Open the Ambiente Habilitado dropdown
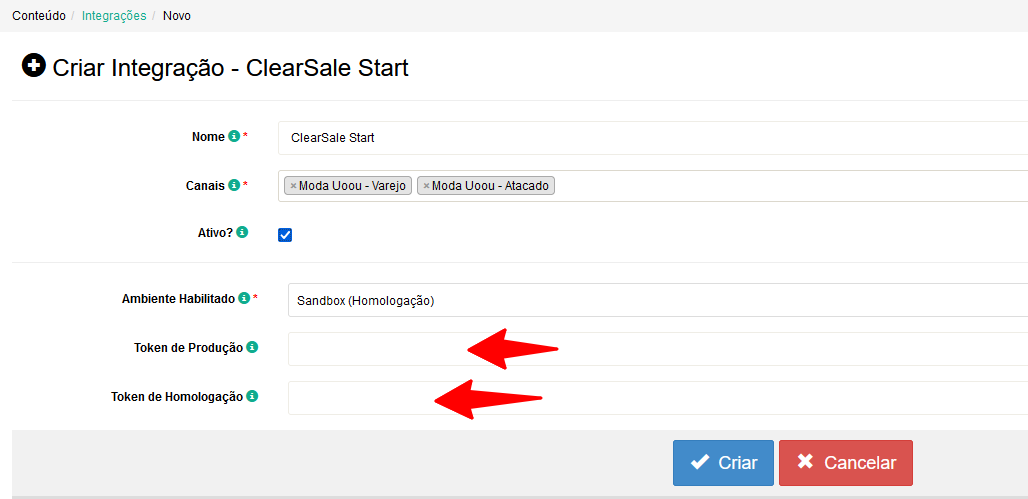Image resolution: width=1028 pixels, height=499 pixels. click(658, 300)
